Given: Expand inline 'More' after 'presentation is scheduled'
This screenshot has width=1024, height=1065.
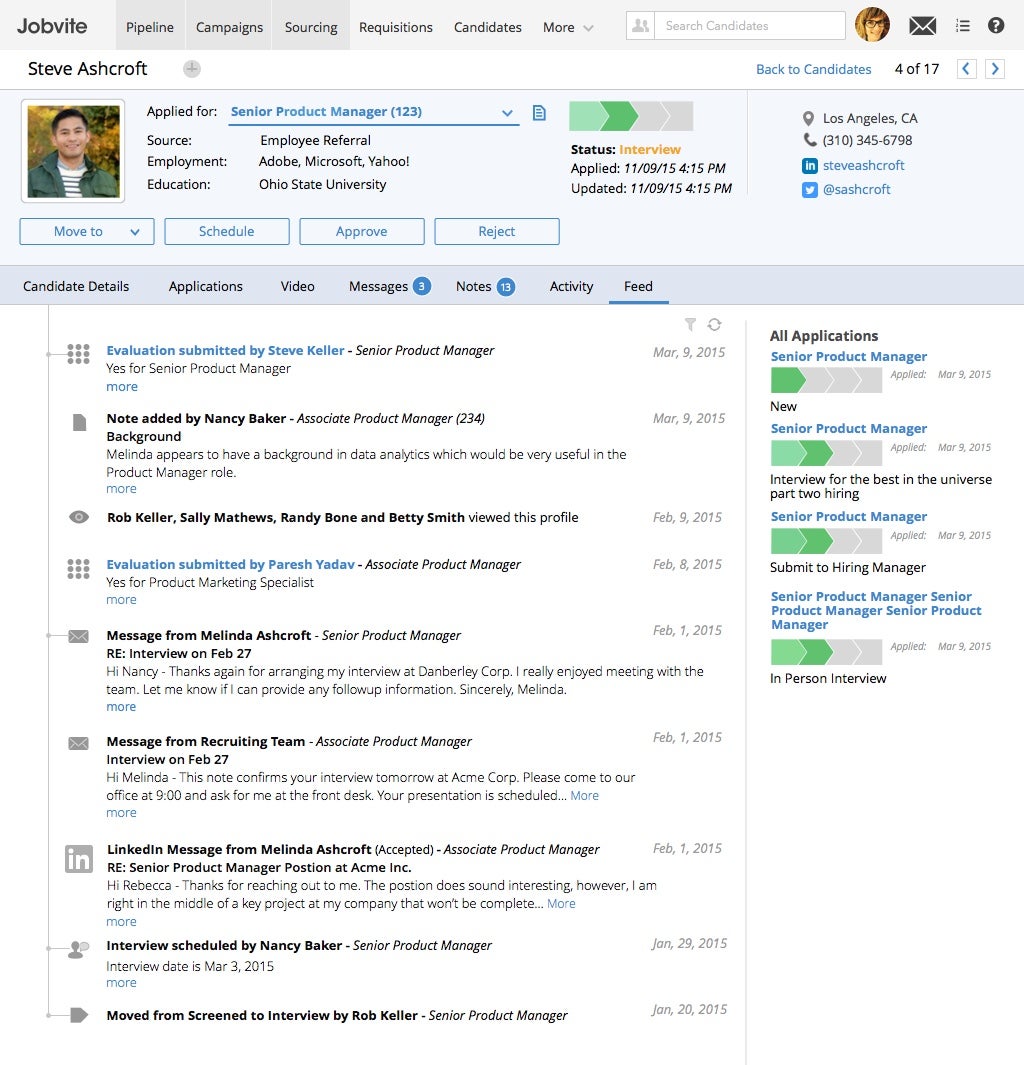Looking at the screenshot, I should (x=585, y=795).
